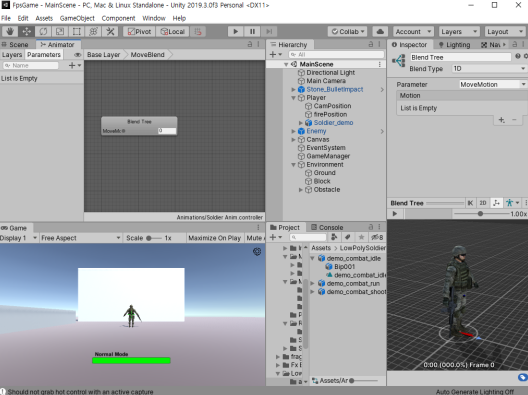The height and width of the screenshot is (395, 528).
Task: Open the GameObject menu
Action: coord(77,18)
